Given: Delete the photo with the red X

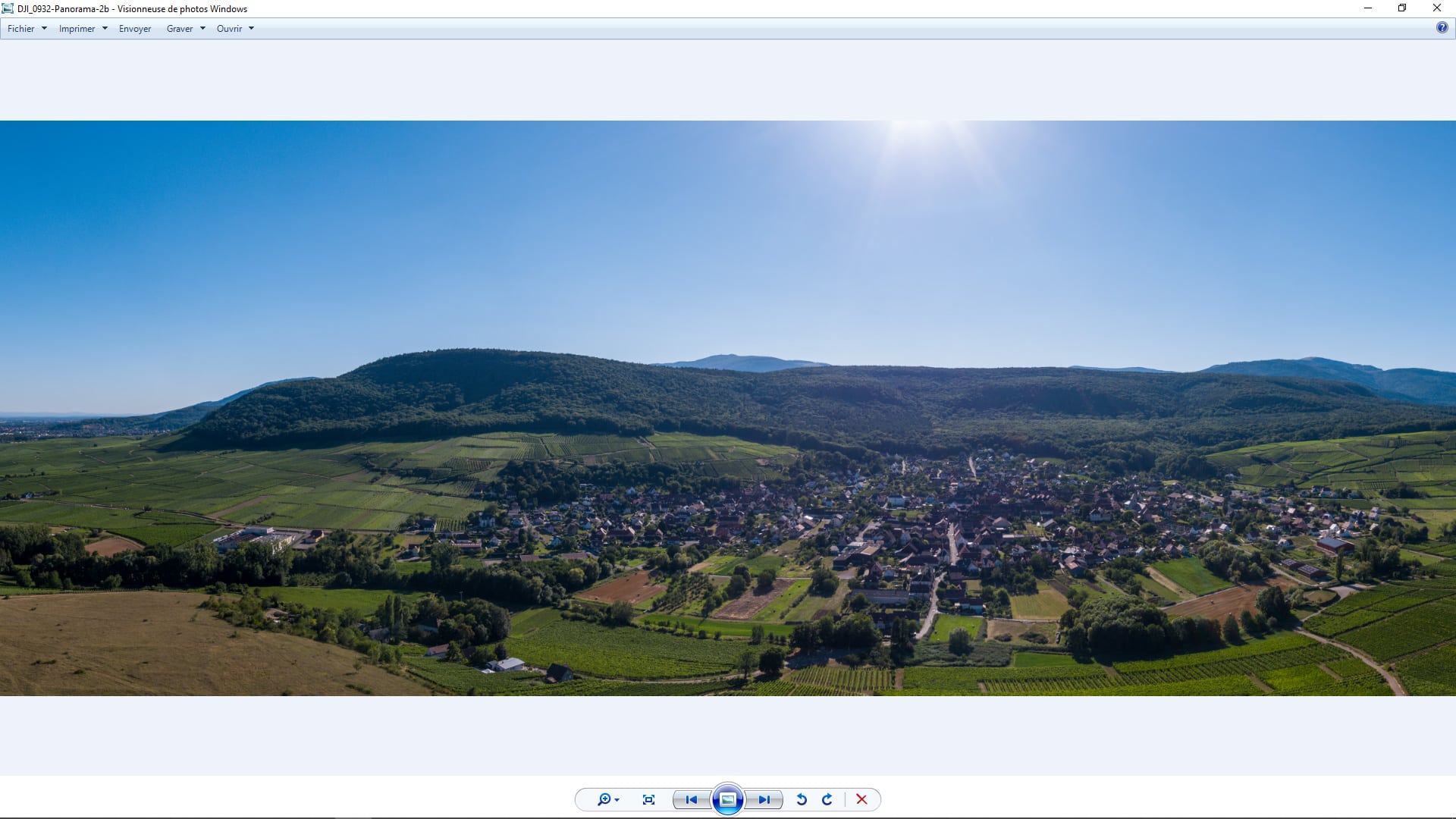Looking at the screenshot, I should [x=861, y=799].
